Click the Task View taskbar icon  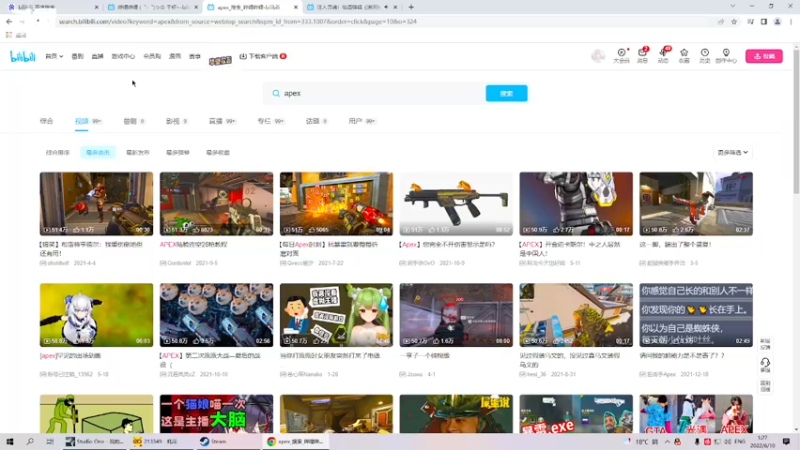49,441
